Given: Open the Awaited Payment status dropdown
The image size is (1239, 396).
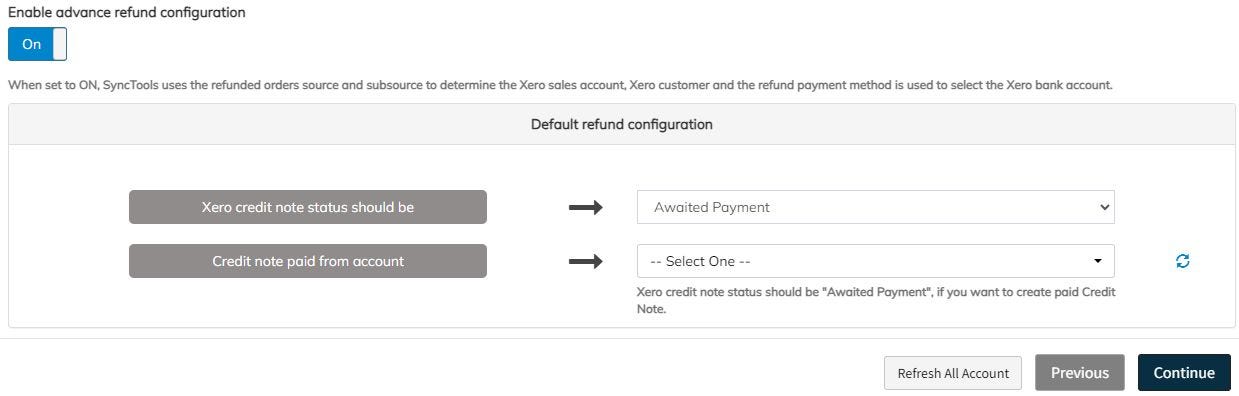Looking at the screenshot, I should 875,207.
